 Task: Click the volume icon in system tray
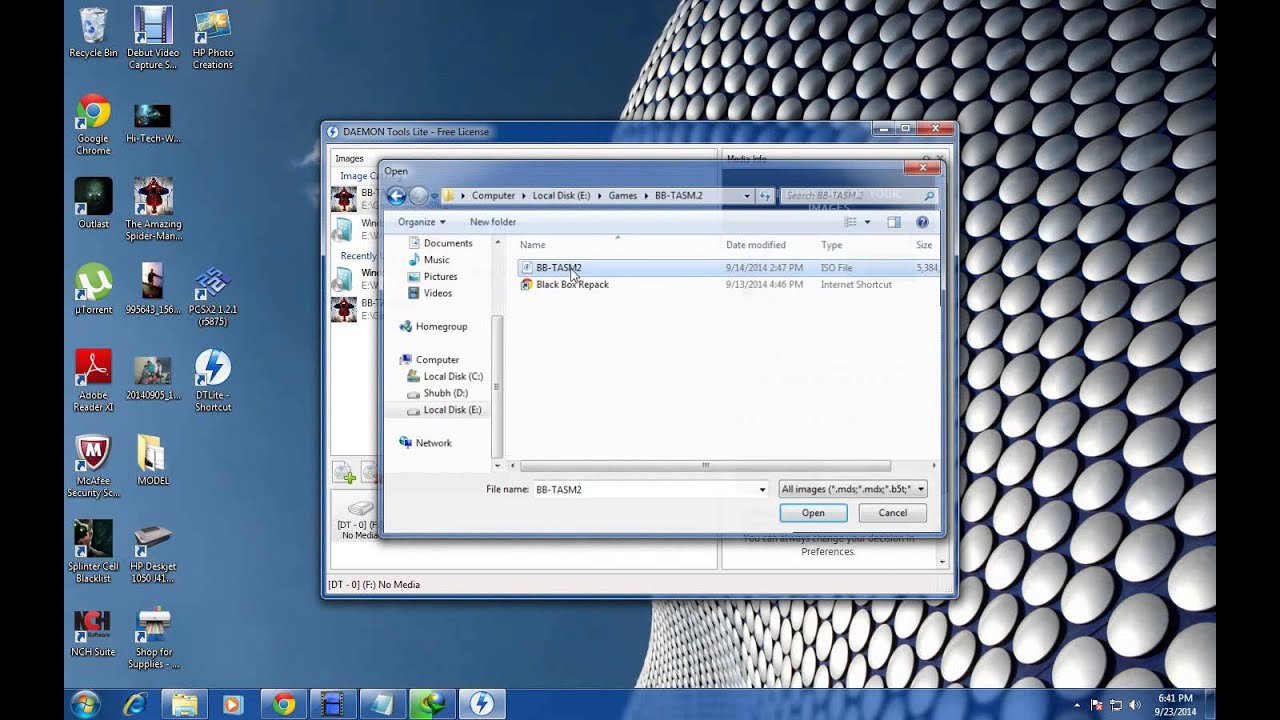(x=1136, y=704)
